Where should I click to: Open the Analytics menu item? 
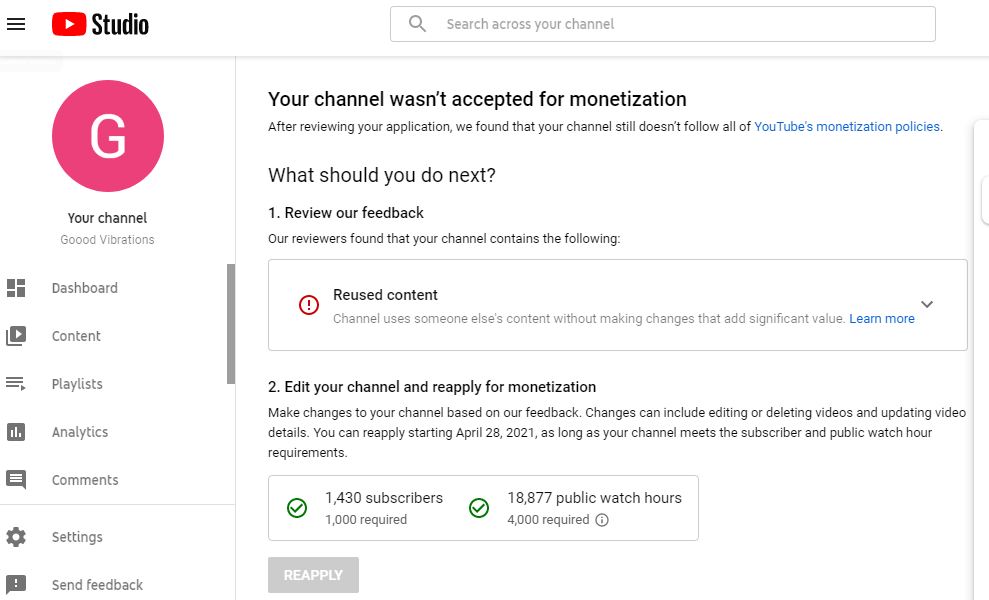[x=80, y=432]
